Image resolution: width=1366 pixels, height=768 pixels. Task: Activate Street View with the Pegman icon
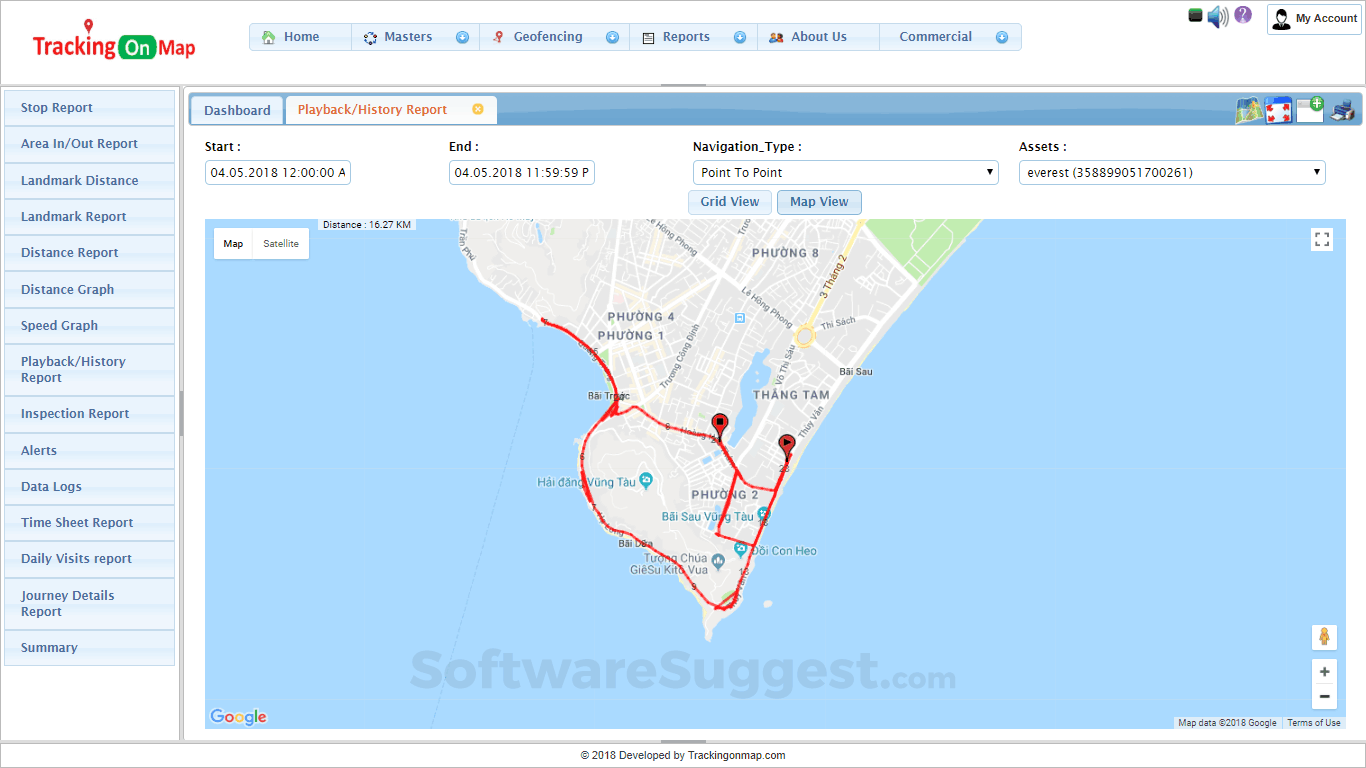pos(1324,637)
